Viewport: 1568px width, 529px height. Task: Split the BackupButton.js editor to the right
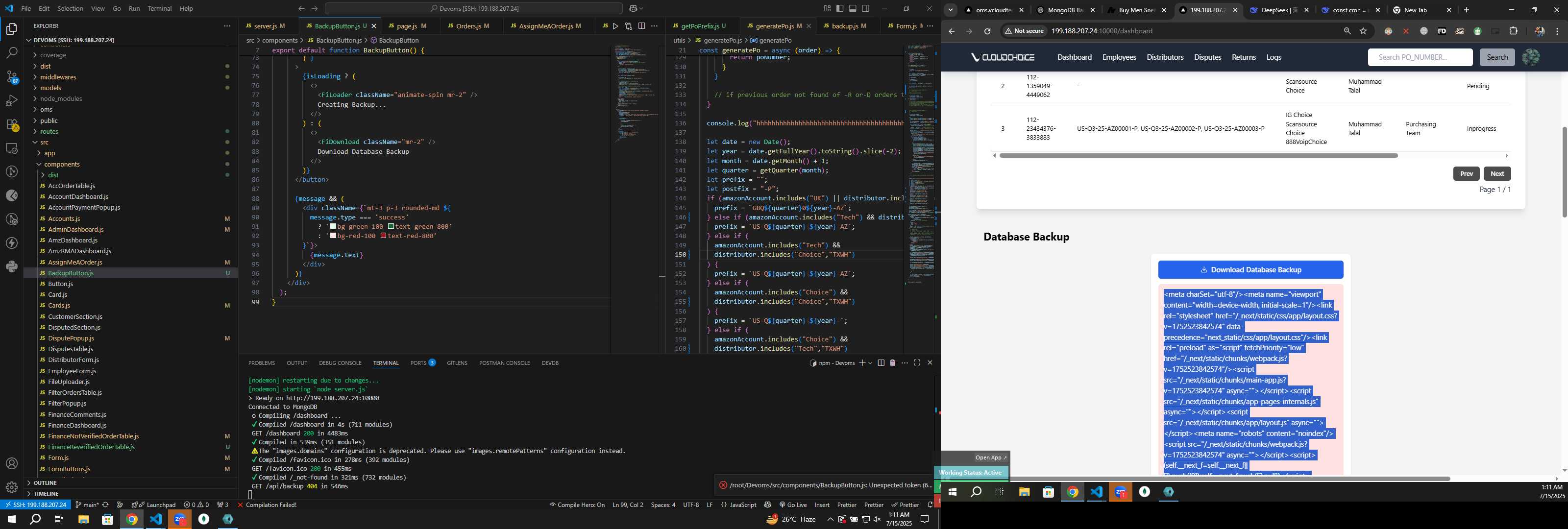pos(641,26)
